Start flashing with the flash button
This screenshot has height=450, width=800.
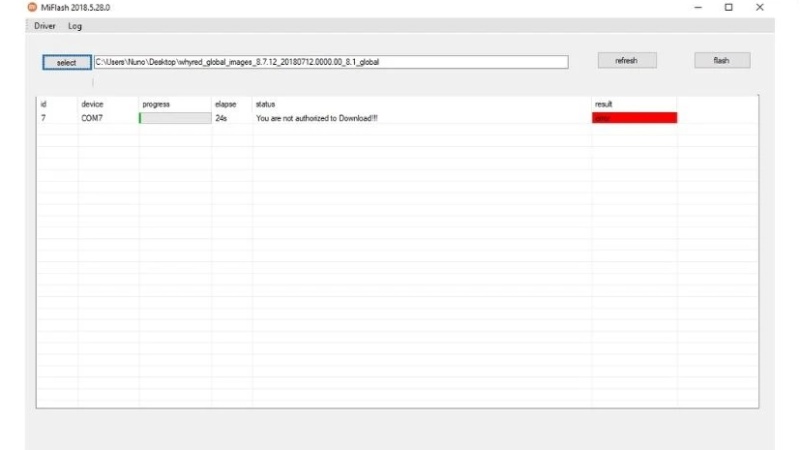click(x=721, y=61)
